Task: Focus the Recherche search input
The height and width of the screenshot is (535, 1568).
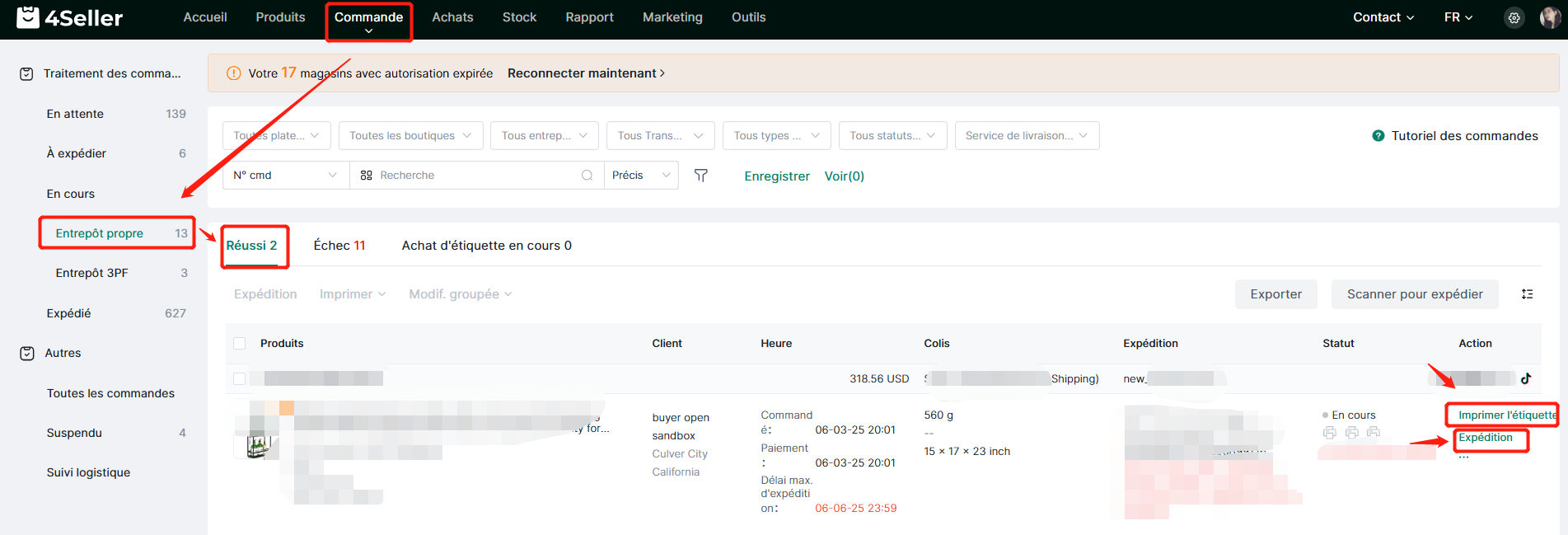Action: point(478,176)
